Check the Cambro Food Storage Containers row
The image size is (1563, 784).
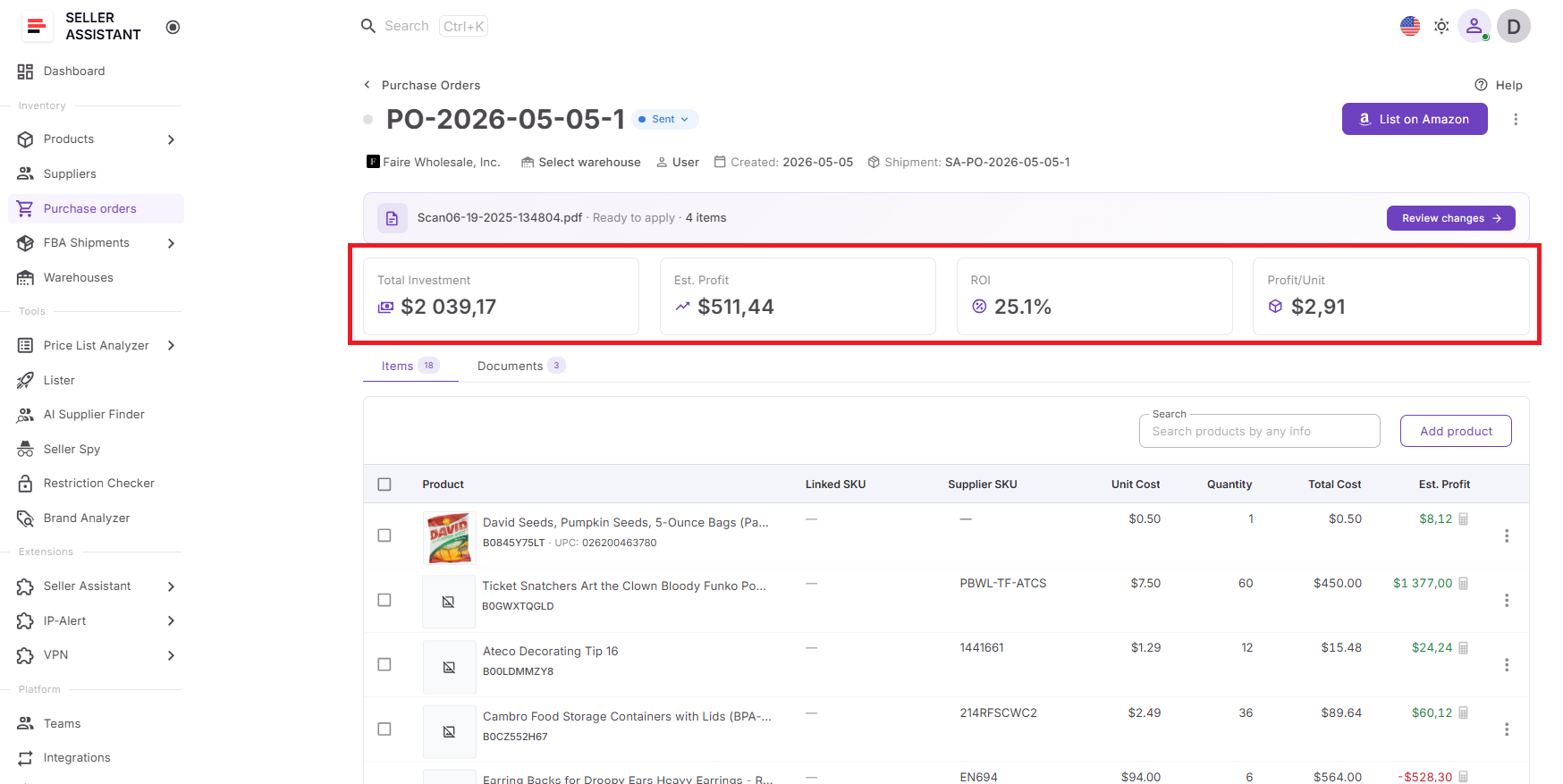pyautogui.click(x=384, y=729)
